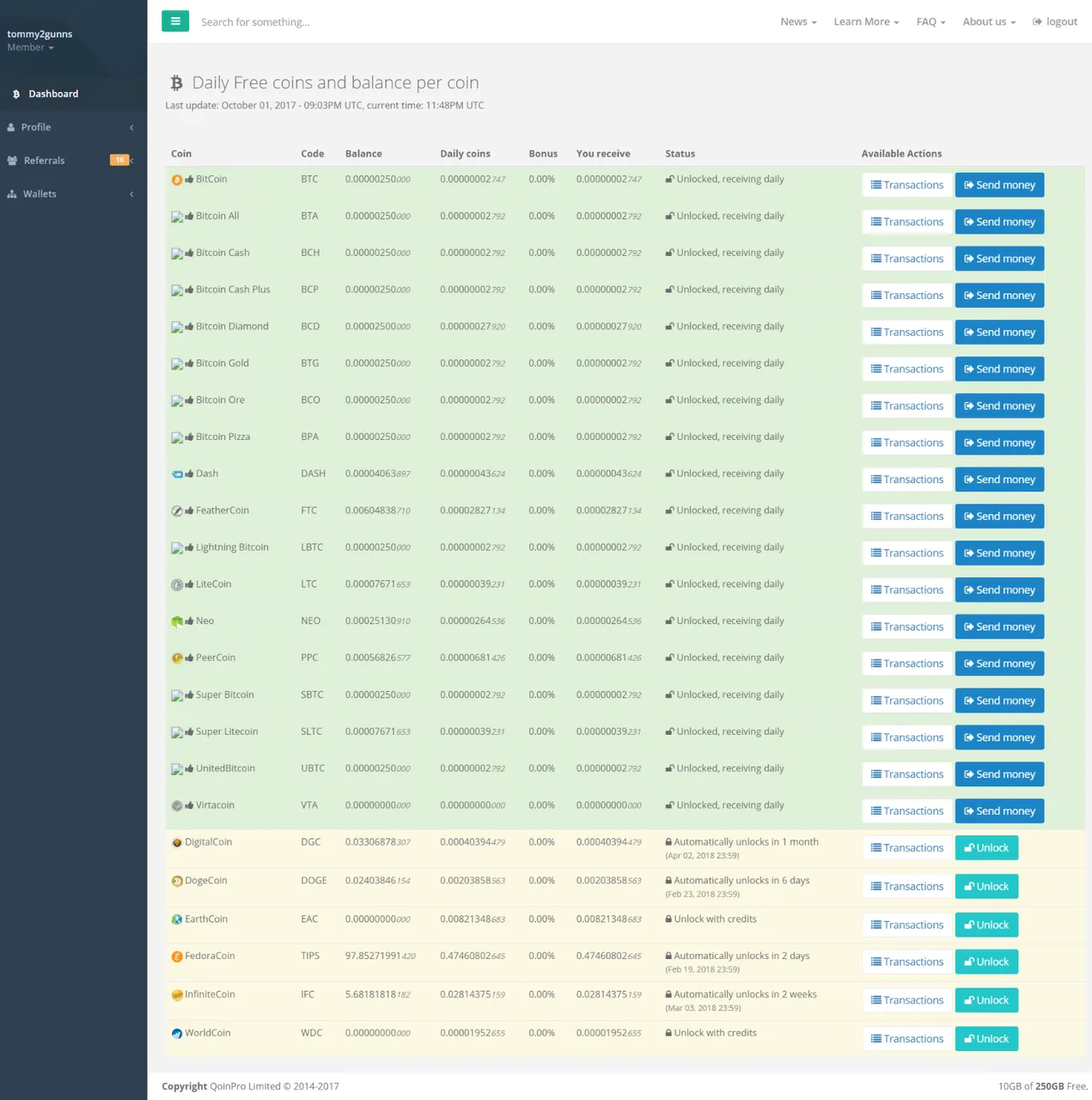Click the TIPS code cell
The width and height of the screenshot is (1092, 1100).
click(310, 956)
